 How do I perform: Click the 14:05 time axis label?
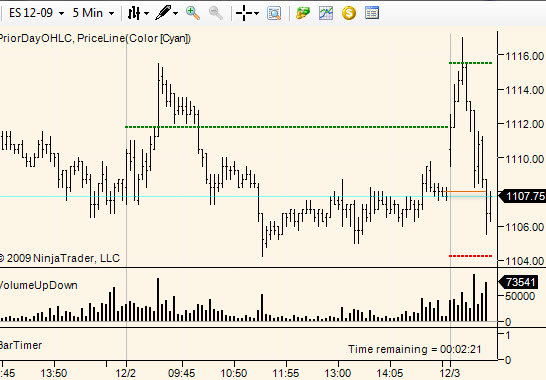point(389,373)
